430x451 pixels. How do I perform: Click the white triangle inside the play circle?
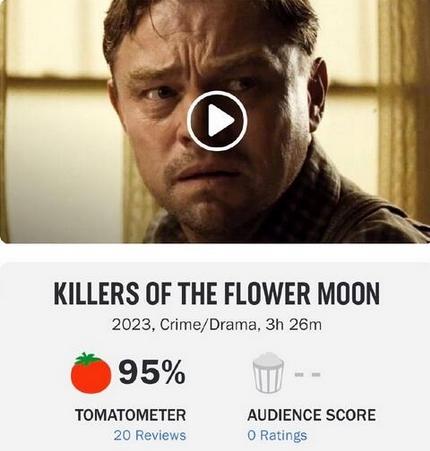click(x=221, y=121)
